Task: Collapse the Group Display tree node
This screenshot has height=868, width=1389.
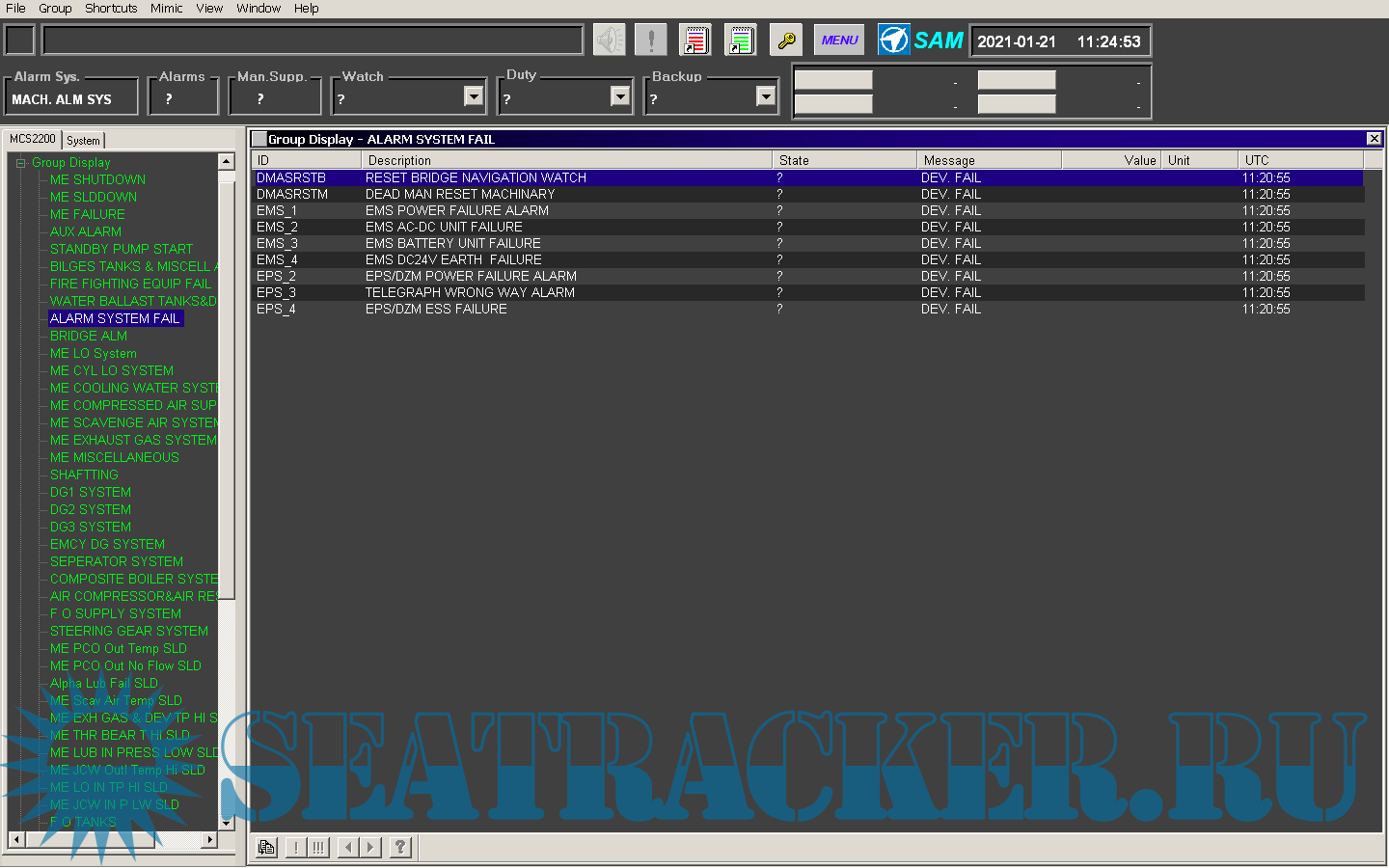Action: (20, 163)
